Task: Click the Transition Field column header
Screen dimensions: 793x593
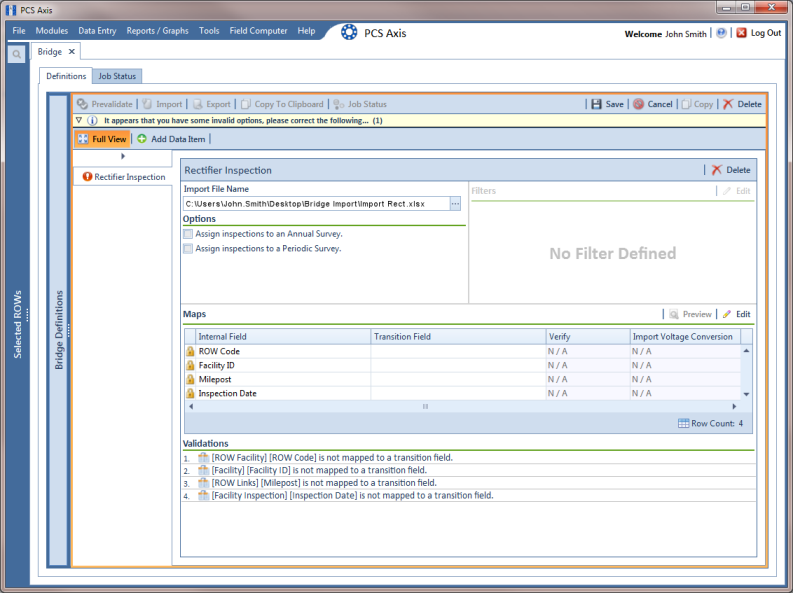Action: [x=458, y=337]
